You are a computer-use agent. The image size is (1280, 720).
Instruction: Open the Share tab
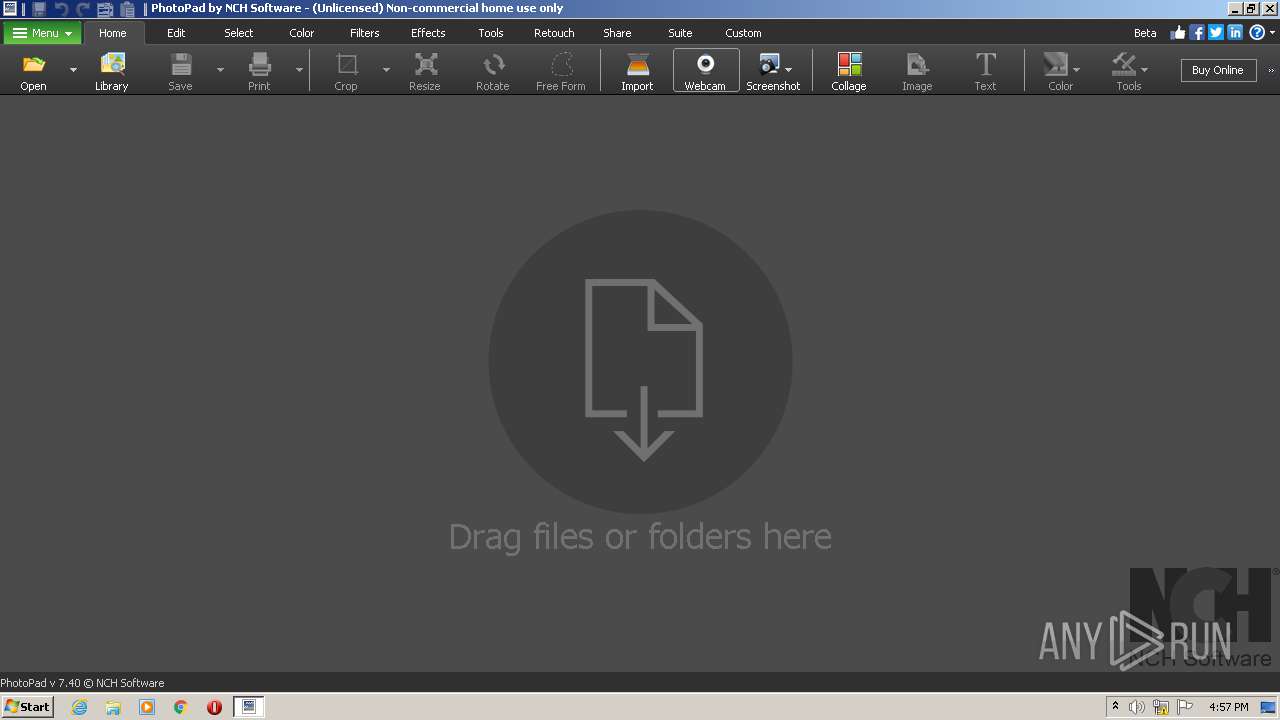[617, 33]
